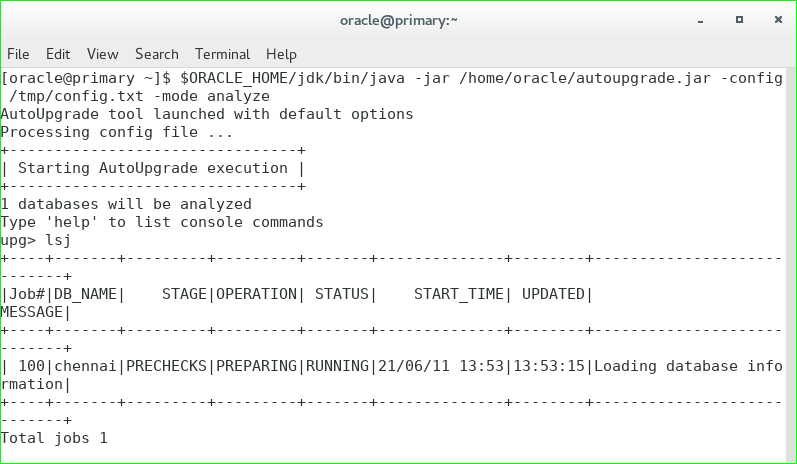Open the View menu

[103, 54]
